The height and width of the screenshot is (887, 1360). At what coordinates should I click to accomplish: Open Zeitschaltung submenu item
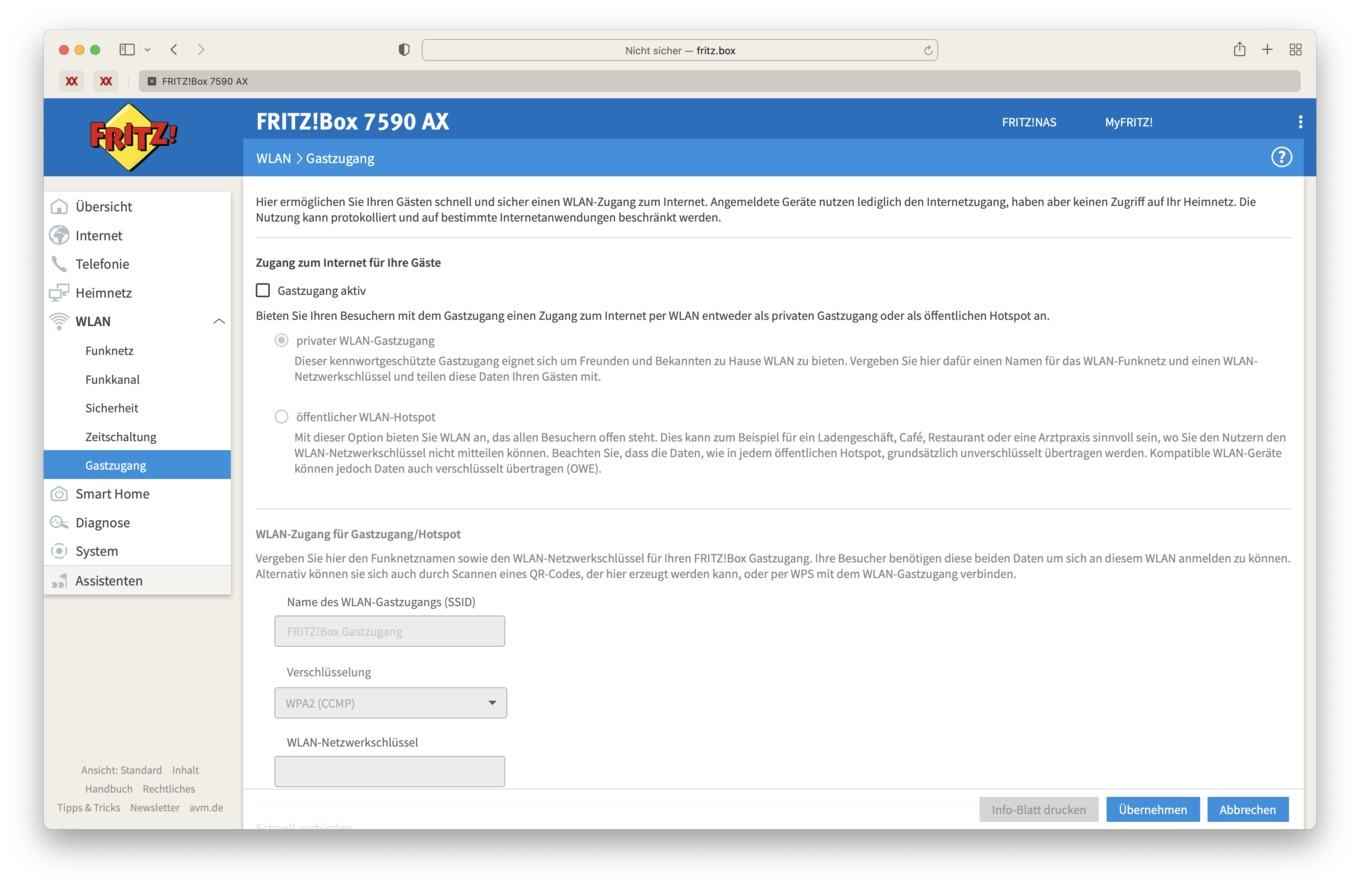121,437
